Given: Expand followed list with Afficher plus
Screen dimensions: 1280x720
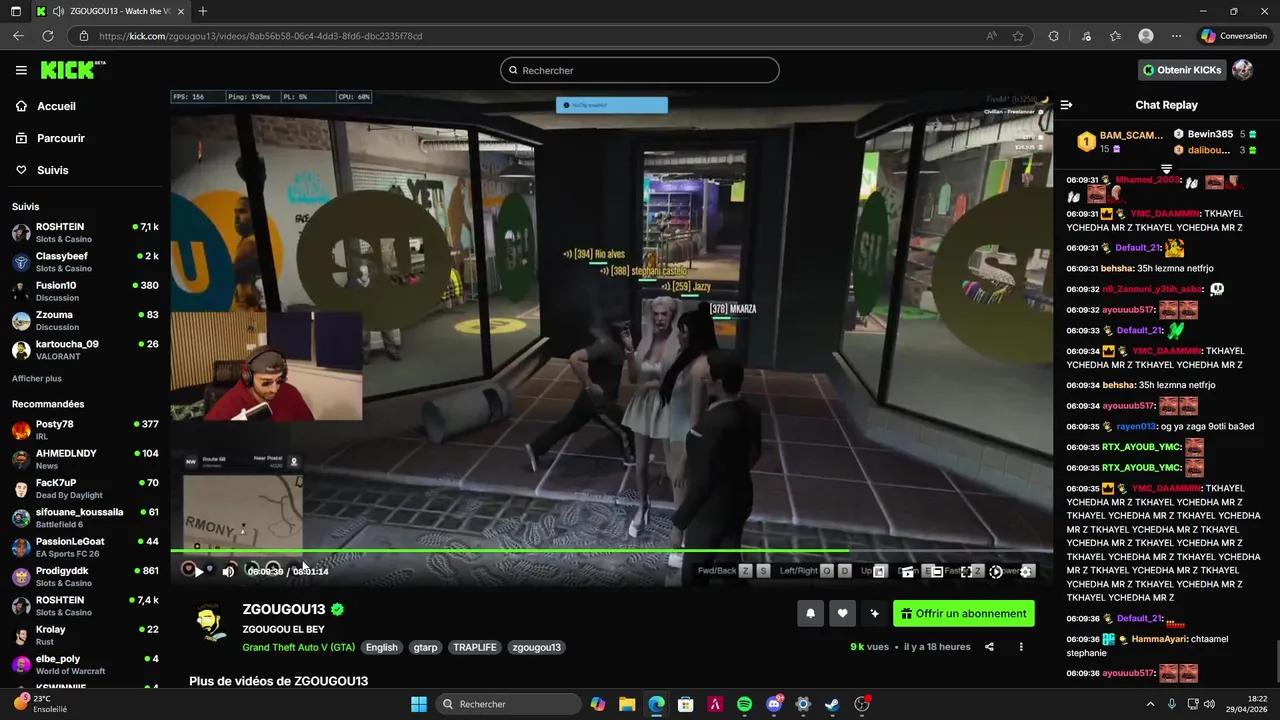Looking at the screenshot, I should (37, 379).
